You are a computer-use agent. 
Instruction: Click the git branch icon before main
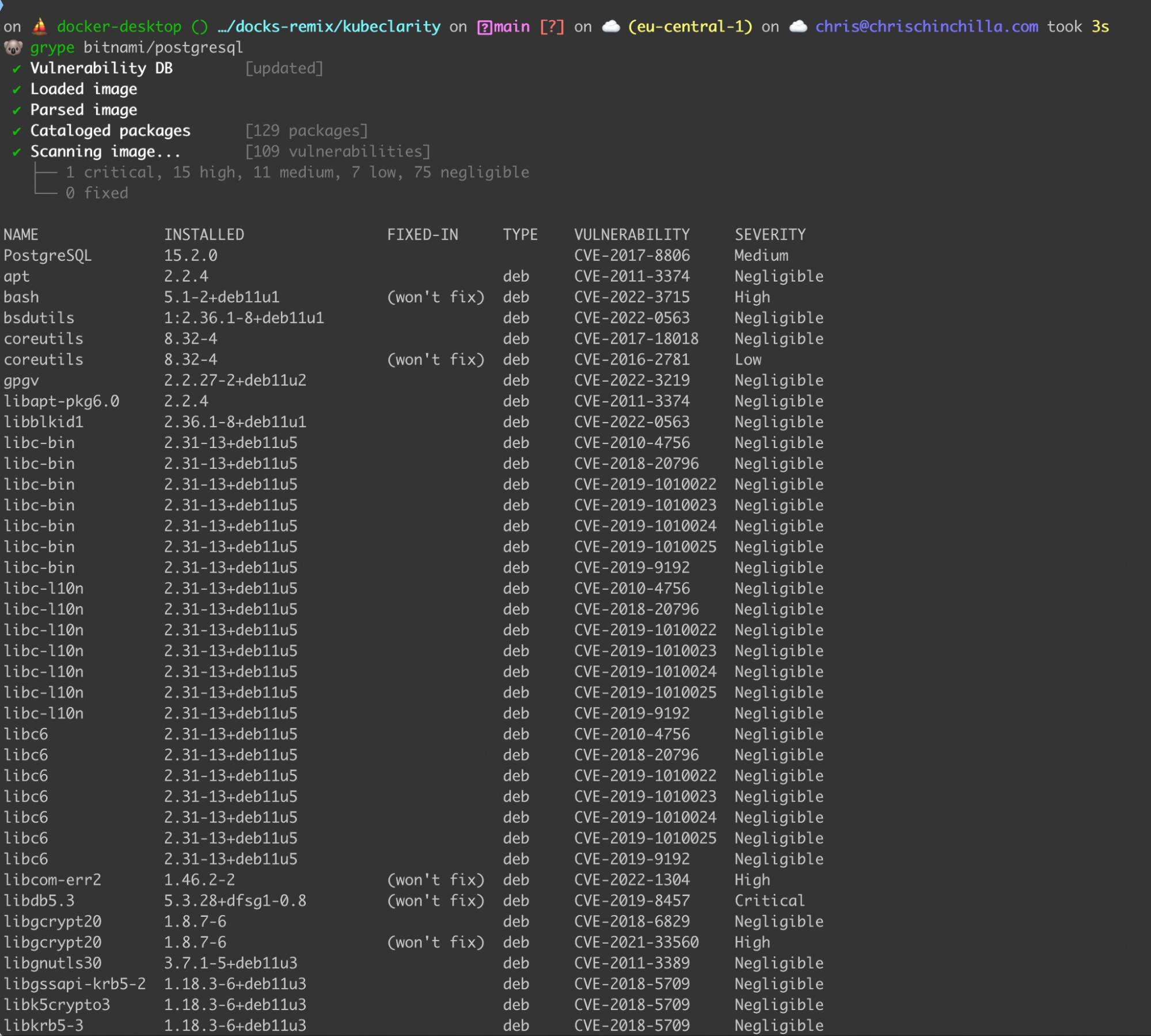point(485,27)
